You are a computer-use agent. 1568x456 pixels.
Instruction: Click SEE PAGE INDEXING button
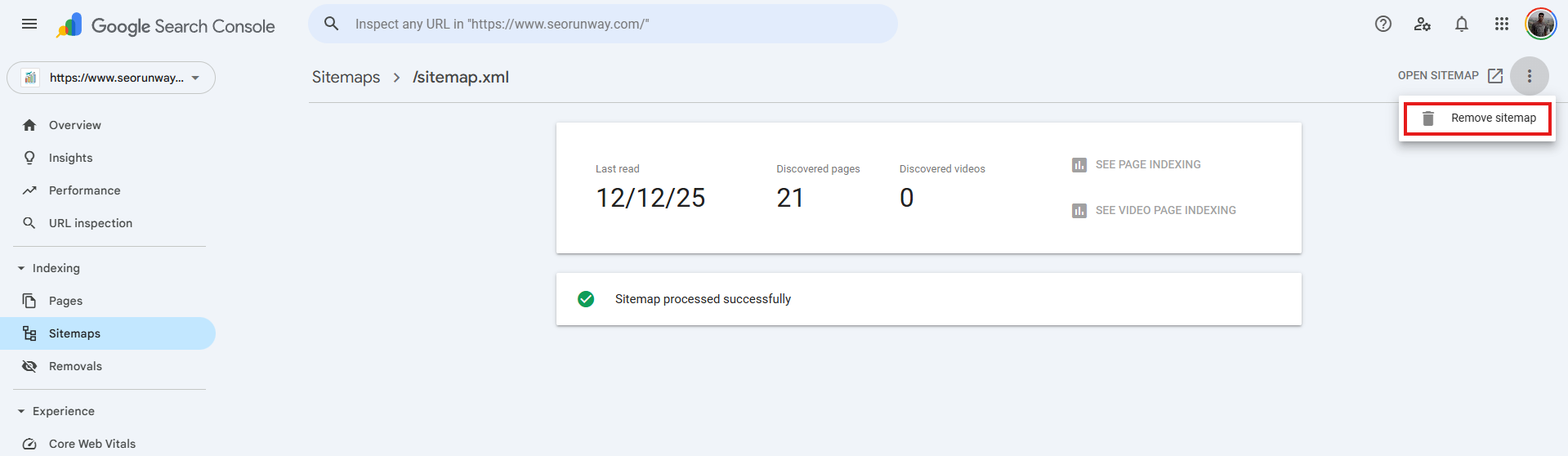tap(1137, 164)
